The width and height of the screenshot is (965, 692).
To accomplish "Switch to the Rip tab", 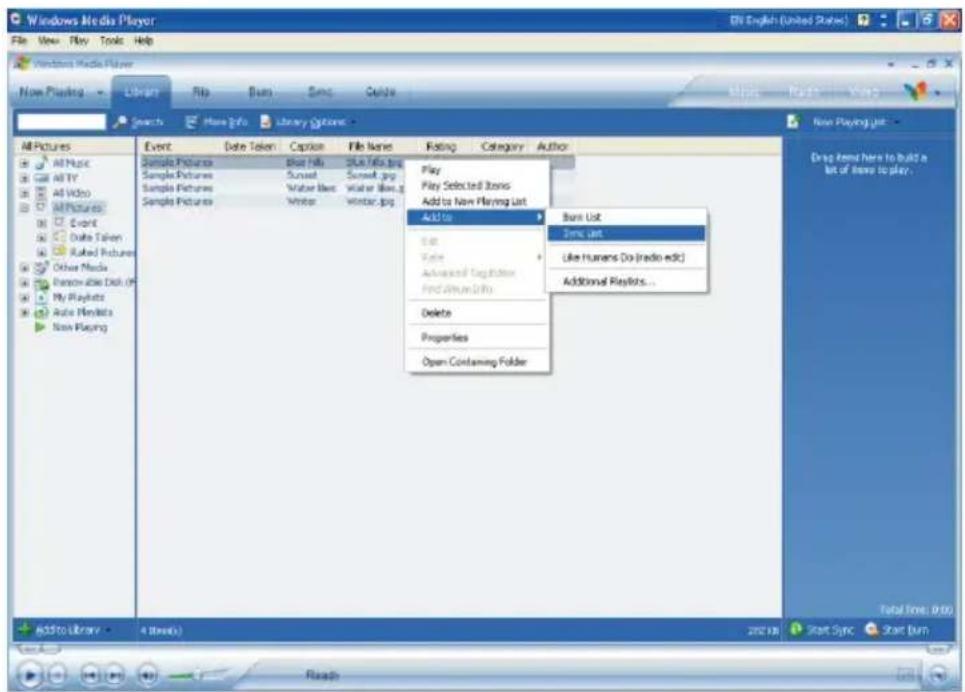I will [x=201, y=92].
